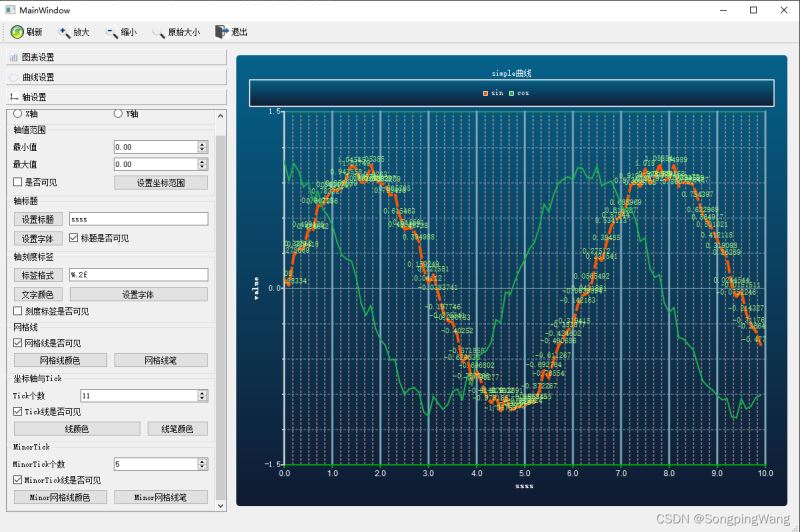Click the green Refresh (刷新) toolbar icon

pos(17,32)
